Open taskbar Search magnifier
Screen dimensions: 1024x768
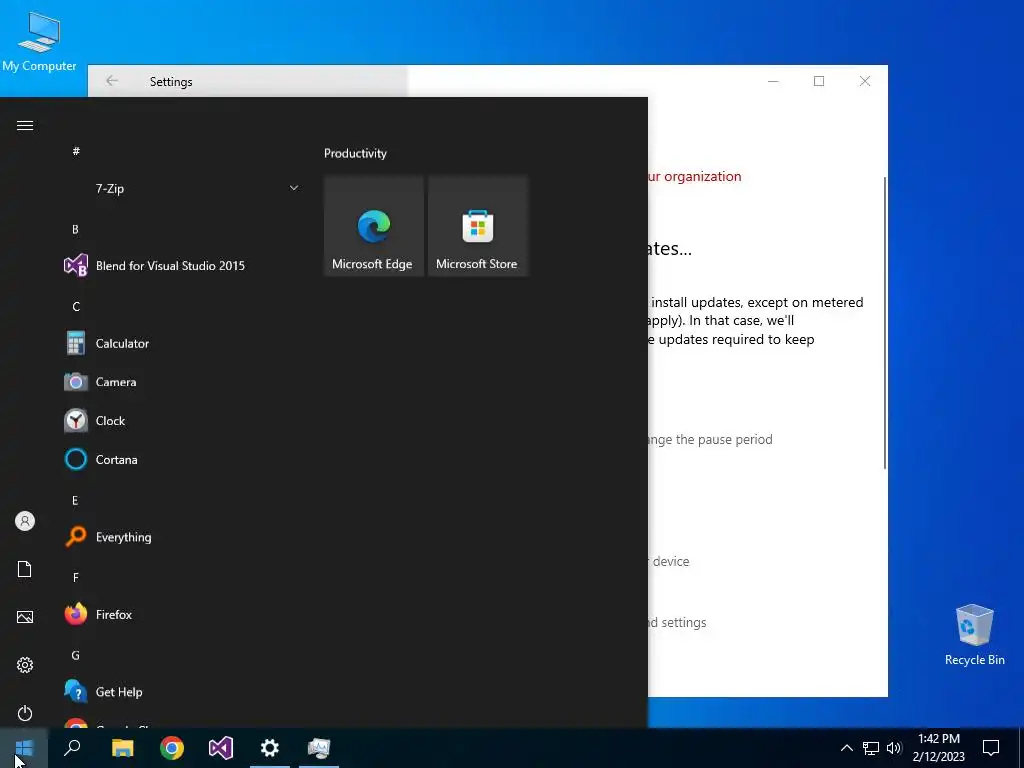[72, 748]
